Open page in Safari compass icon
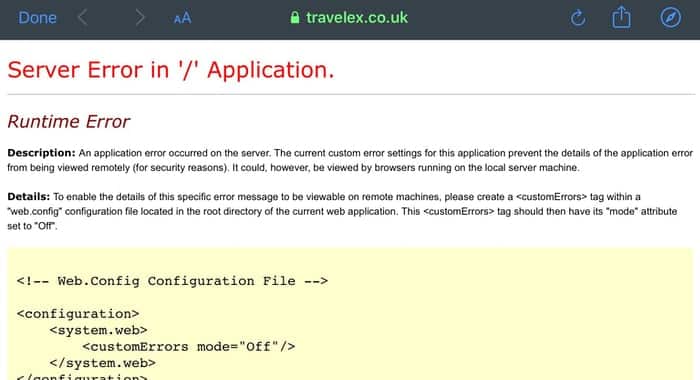This screenshot has height=380, width=700. (671, 18)
